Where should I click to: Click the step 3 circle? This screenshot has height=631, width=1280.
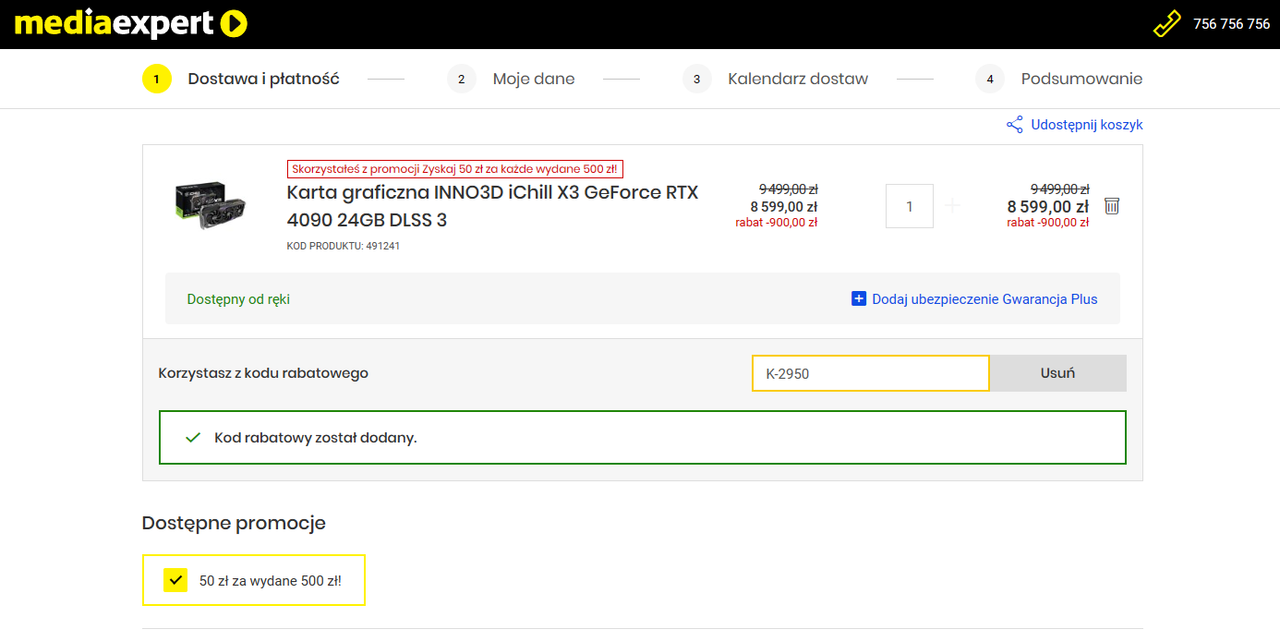point(697,79)
